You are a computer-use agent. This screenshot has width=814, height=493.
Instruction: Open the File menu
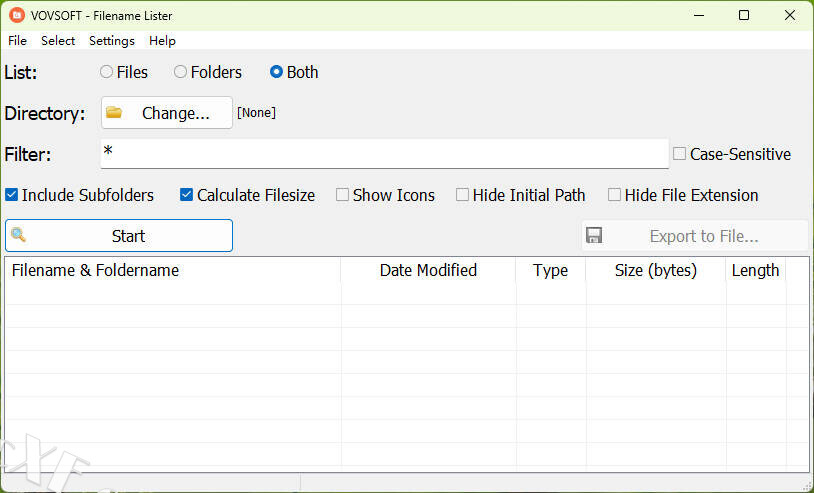pyautogui.click(x=17, y=41)
